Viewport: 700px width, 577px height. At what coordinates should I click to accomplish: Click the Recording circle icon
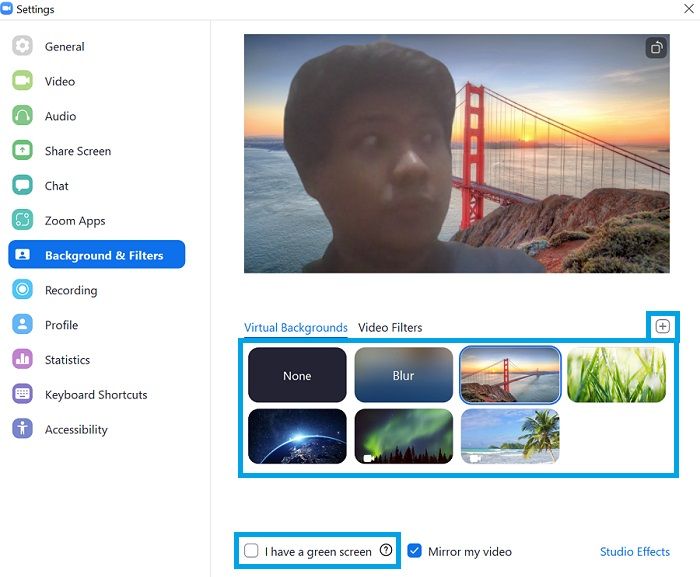pyautogui.click(x=22, y=289)
